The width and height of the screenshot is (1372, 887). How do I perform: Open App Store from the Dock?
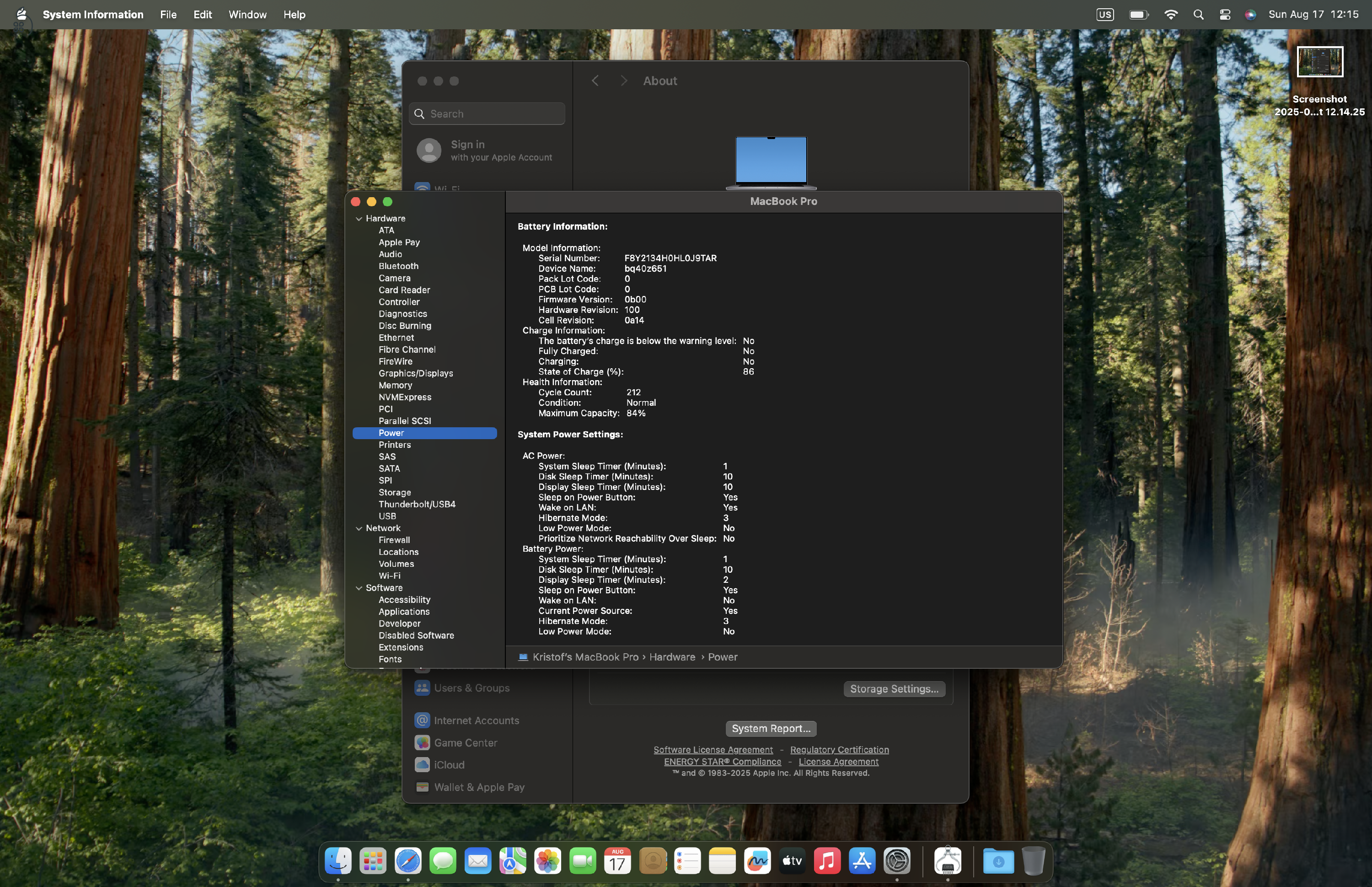click(863, 861)
